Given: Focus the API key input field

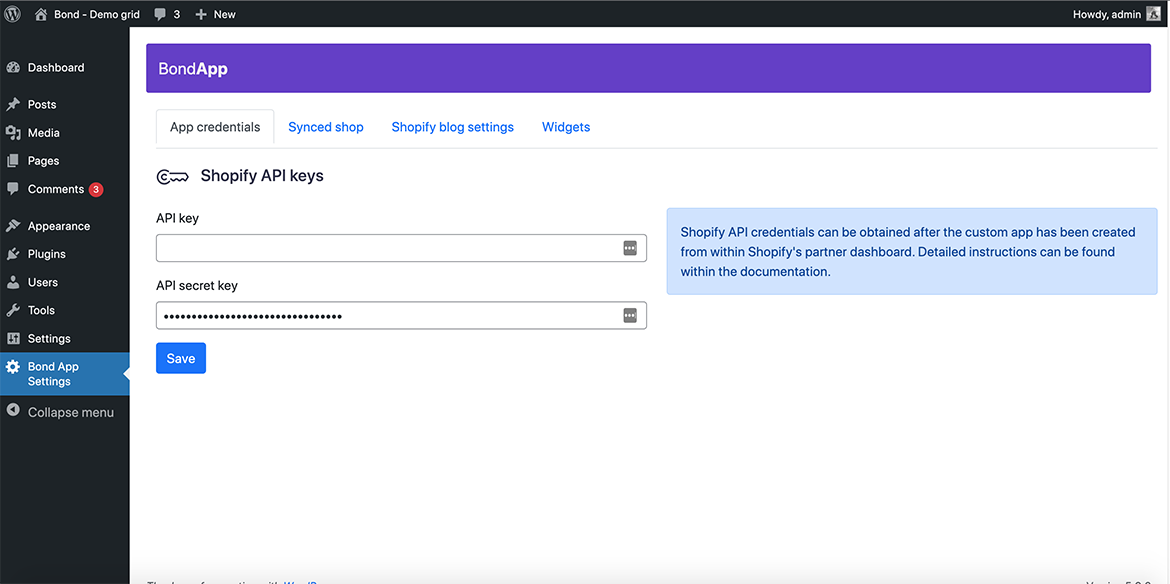Looking at the screenshot, I should point(401,248).
